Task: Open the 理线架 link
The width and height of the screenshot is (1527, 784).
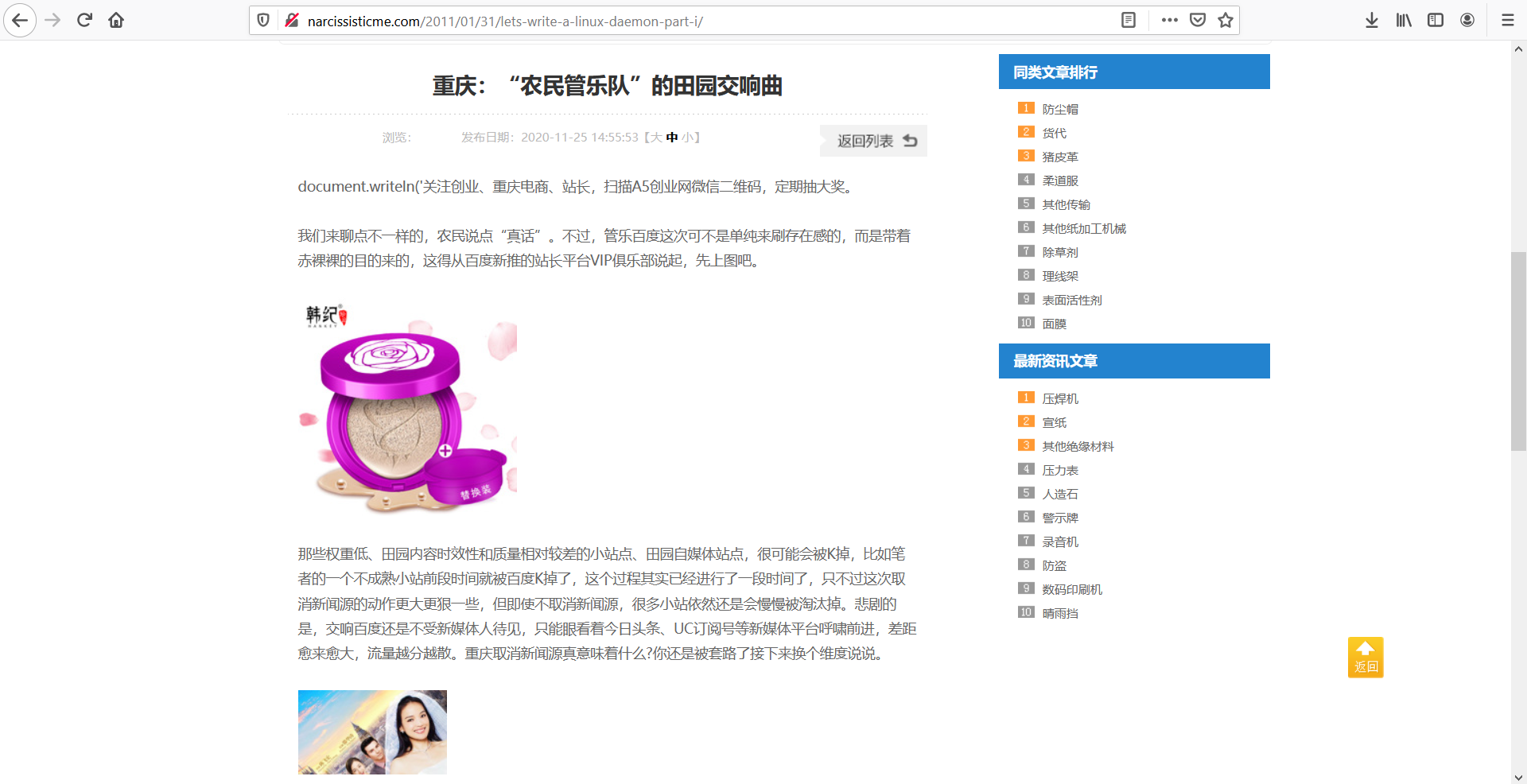Action: coord(1060,276)
